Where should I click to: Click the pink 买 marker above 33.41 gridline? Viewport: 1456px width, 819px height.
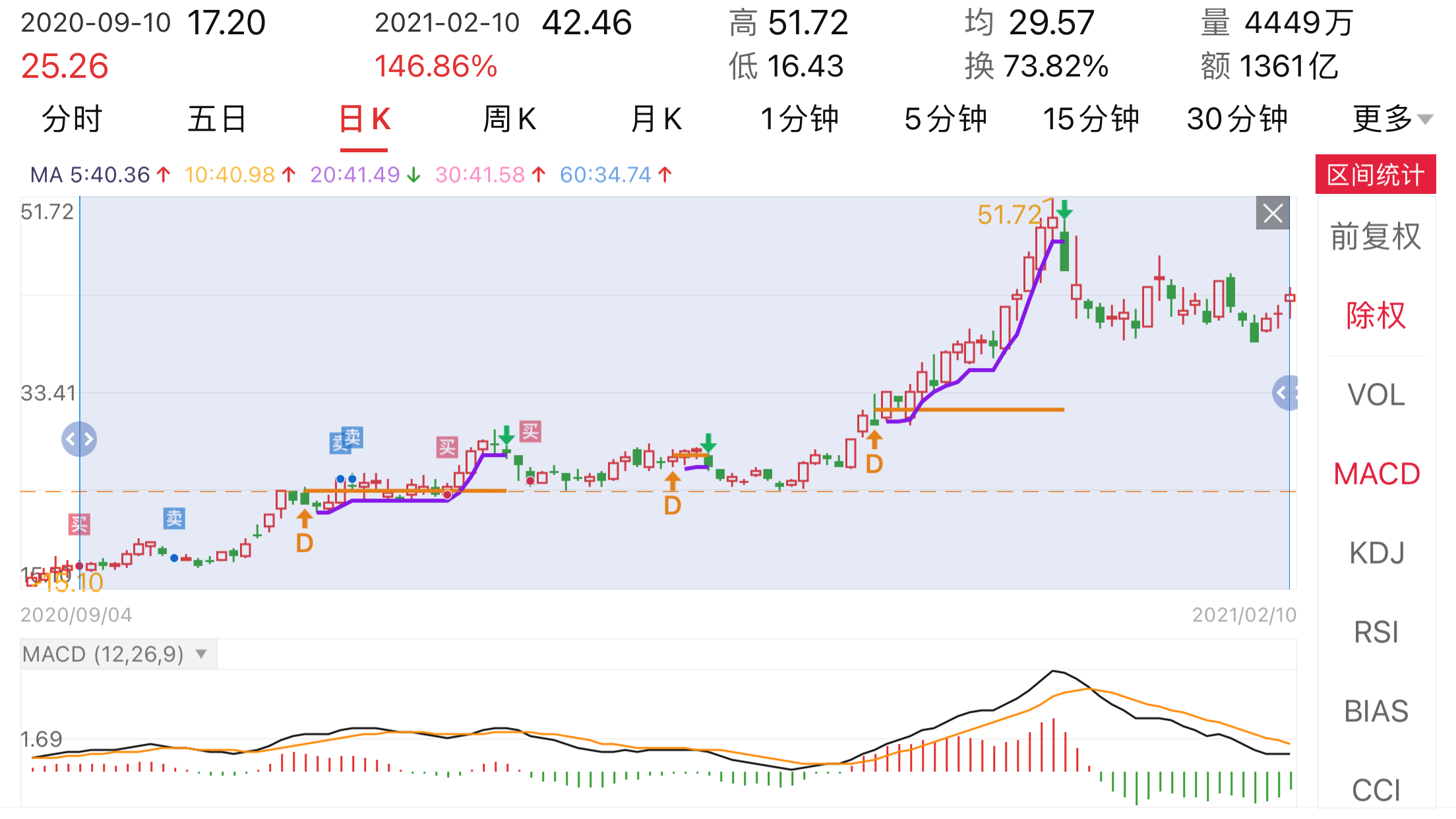point(530,432)
